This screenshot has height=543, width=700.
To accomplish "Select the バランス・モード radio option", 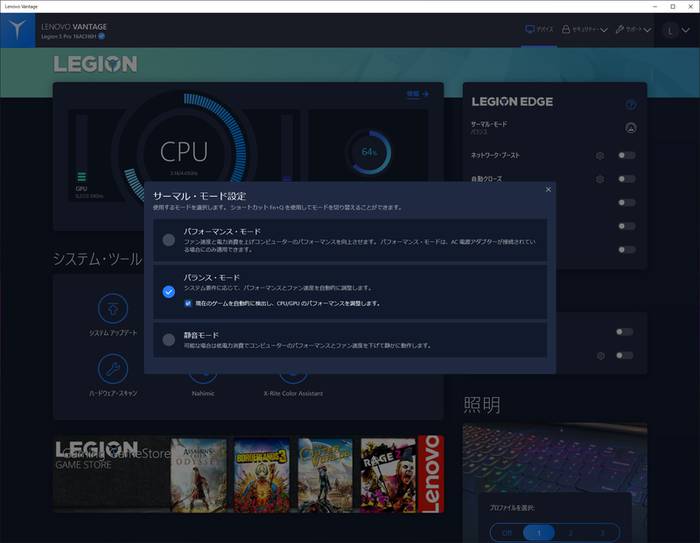I will click(x=168, y=292).
